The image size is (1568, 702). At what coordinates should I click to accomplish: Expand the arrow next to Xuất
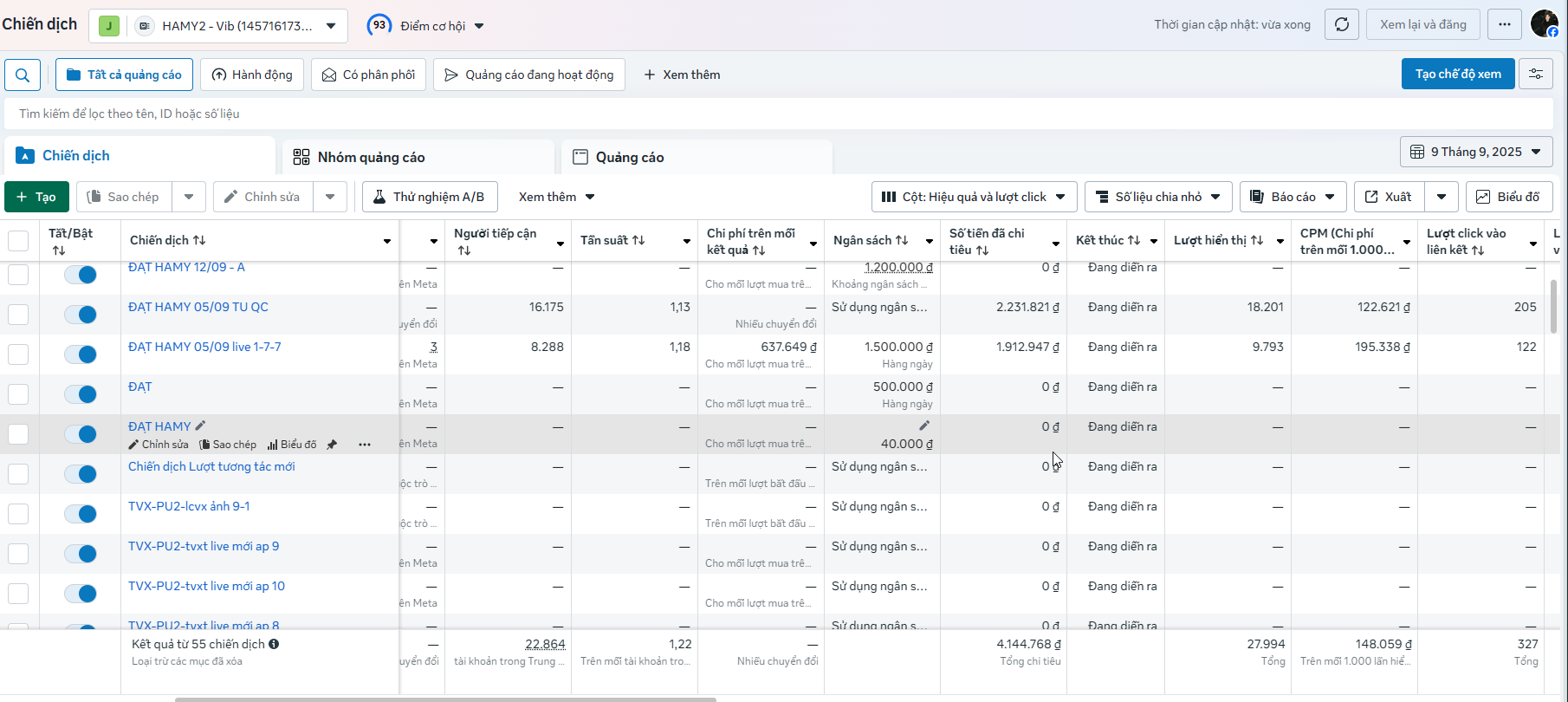[1442, 197]
